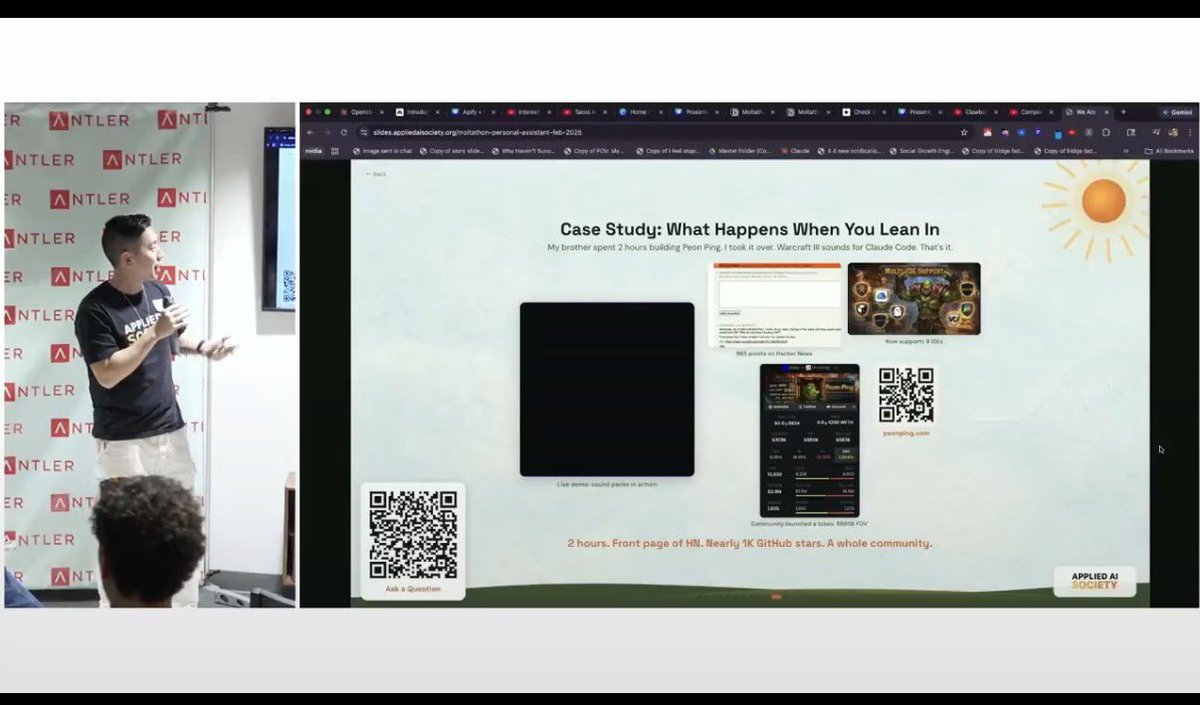The width and height of the screenshot is (1200, 705).
Task: Open the apps grid icon in bookmarks bar
Action: 335,151
